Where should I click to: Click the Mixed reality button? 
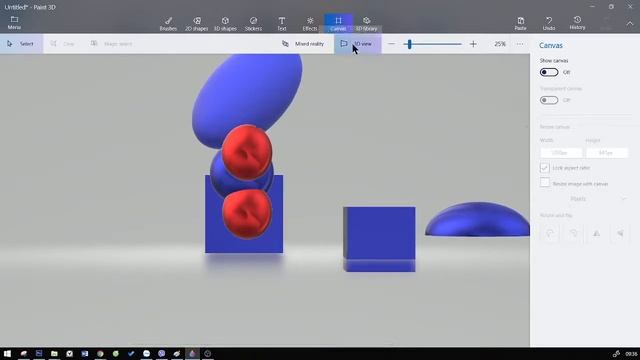303,44
